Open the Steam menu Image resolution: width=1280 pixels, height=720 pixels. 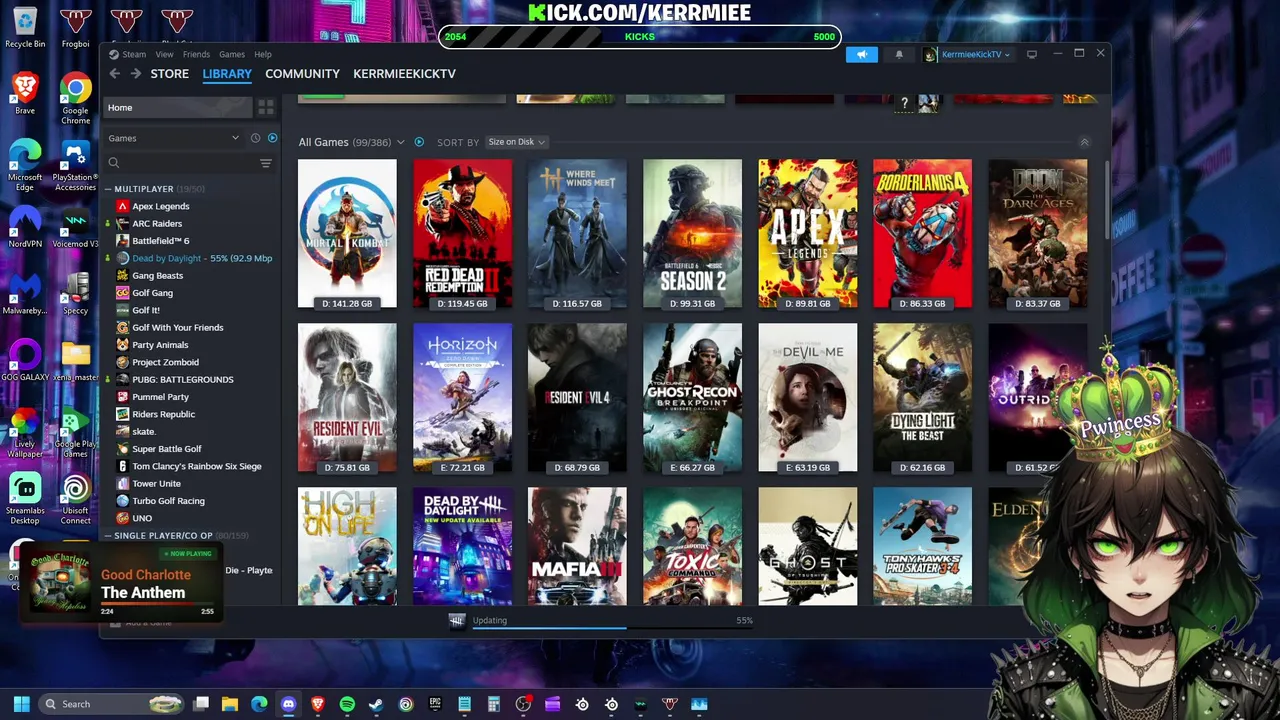127,55
